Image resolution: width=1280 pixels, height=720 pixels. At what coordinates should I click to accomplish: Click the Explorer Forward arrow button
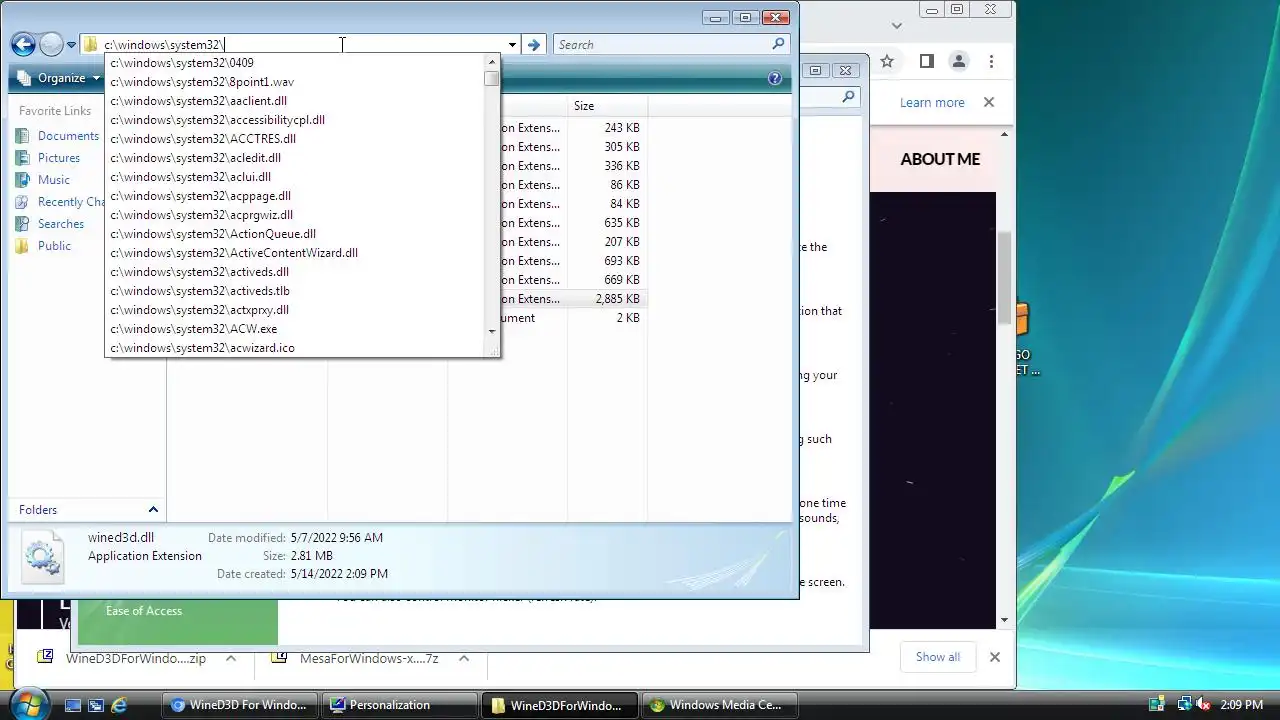tap(51, 44)
